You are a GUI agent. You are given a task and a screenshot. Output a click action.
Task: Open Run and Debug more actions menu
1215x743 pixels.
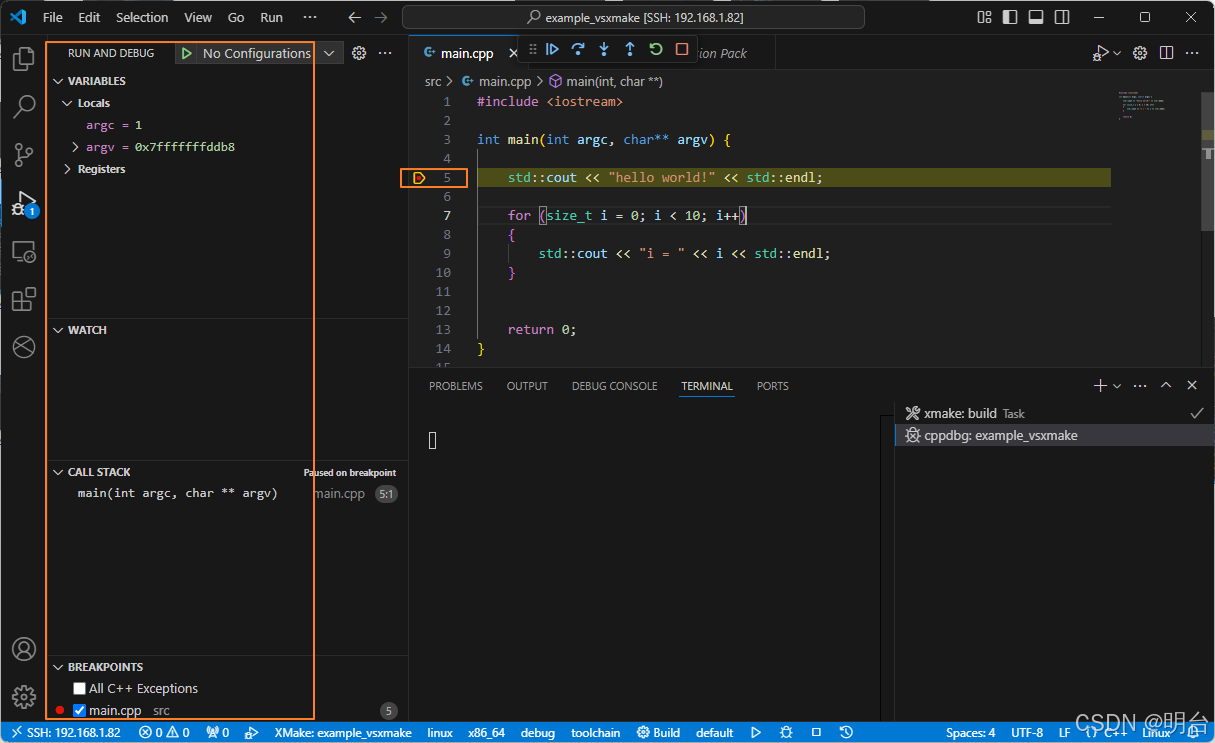[x=385, y=53]
